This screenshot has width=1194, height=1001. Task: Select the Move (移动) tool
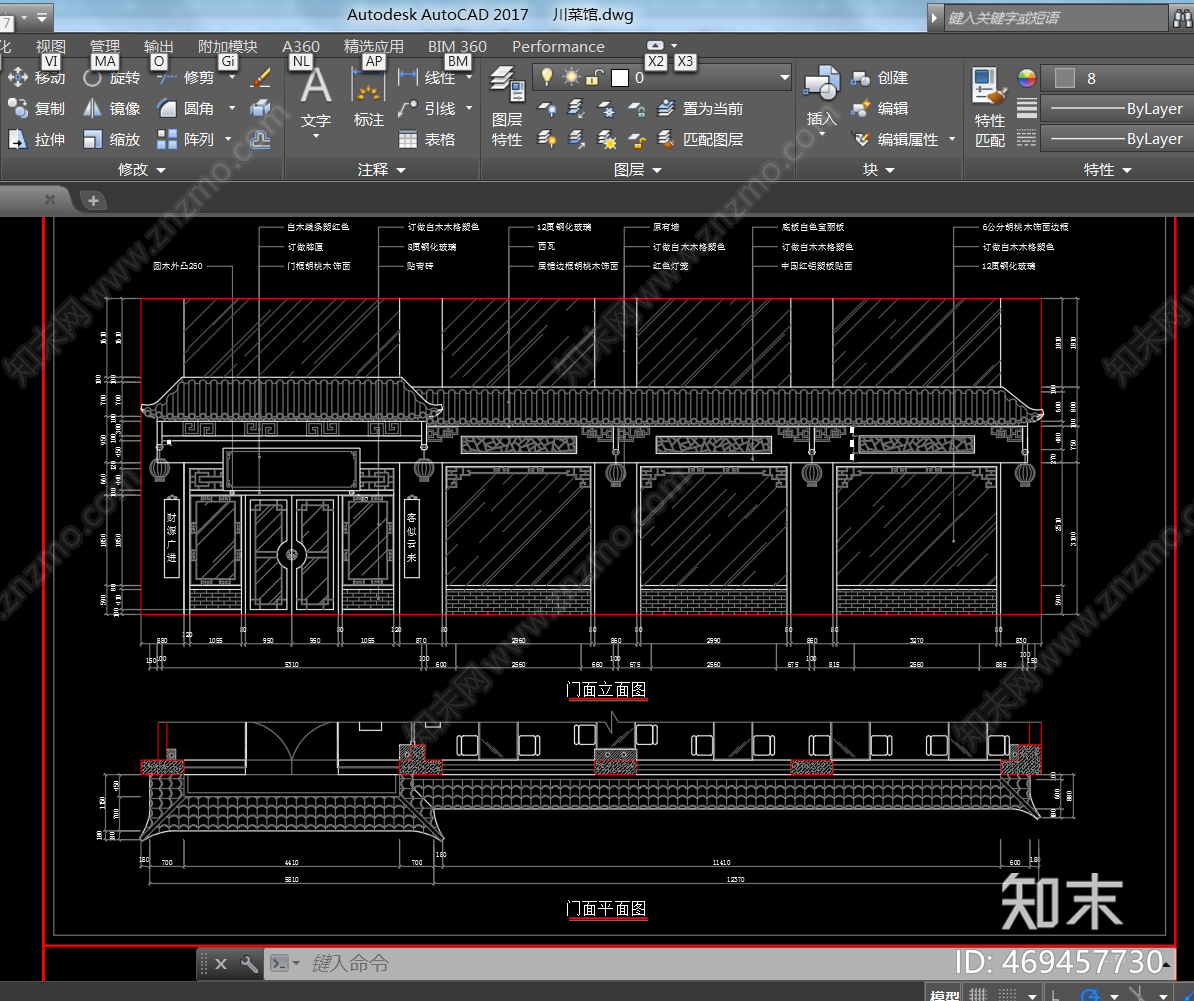click(x=37, y=78)
